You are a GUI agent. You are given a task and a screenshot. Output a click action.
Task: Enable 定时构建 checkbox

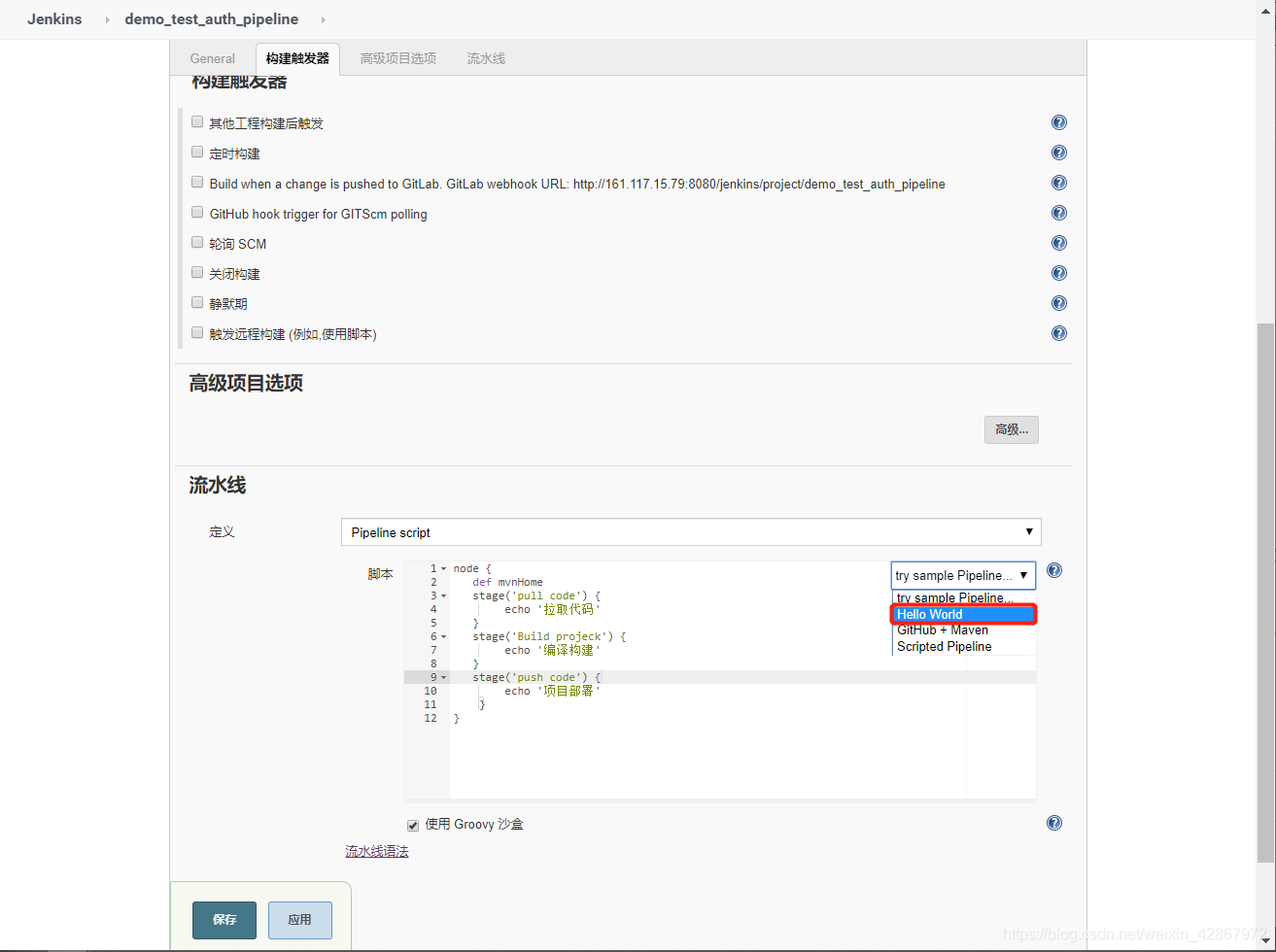click(197, 153)
